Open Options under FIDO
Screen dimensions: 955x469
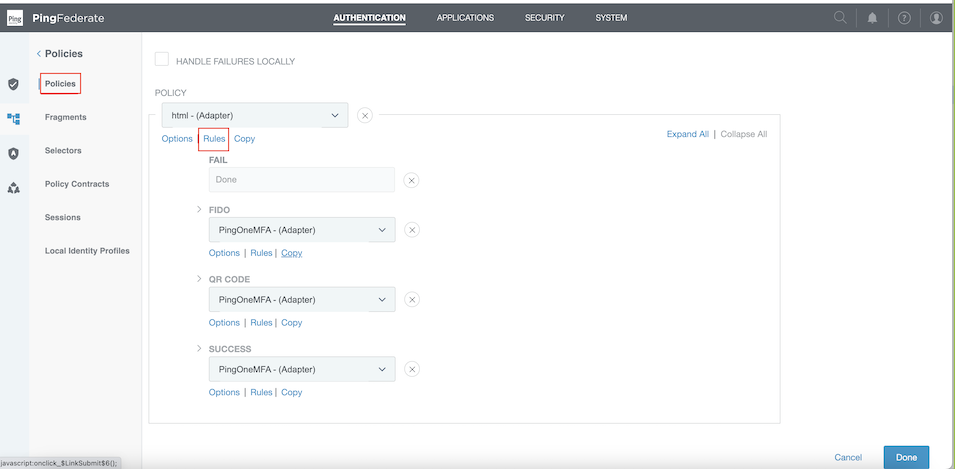click(224, 253)
